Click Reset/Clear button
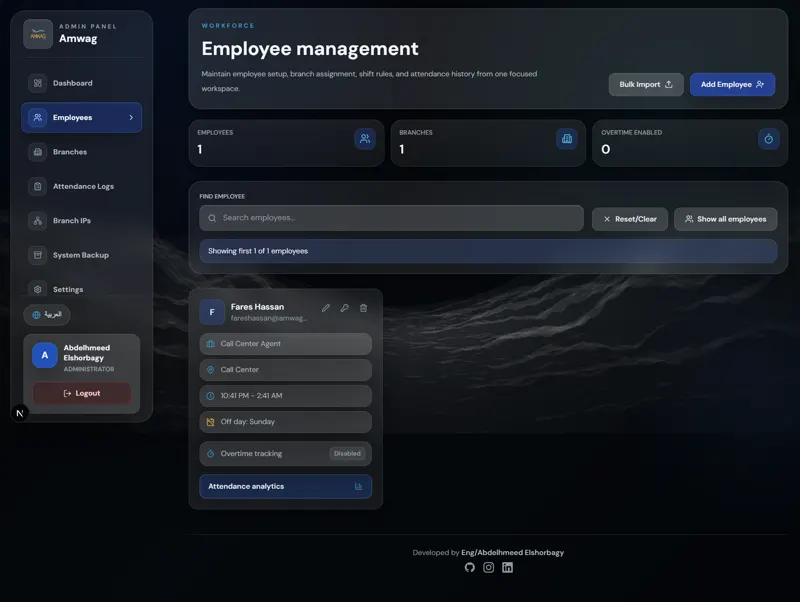The width and height of the screenshot is (800, 602). point(630,219)
